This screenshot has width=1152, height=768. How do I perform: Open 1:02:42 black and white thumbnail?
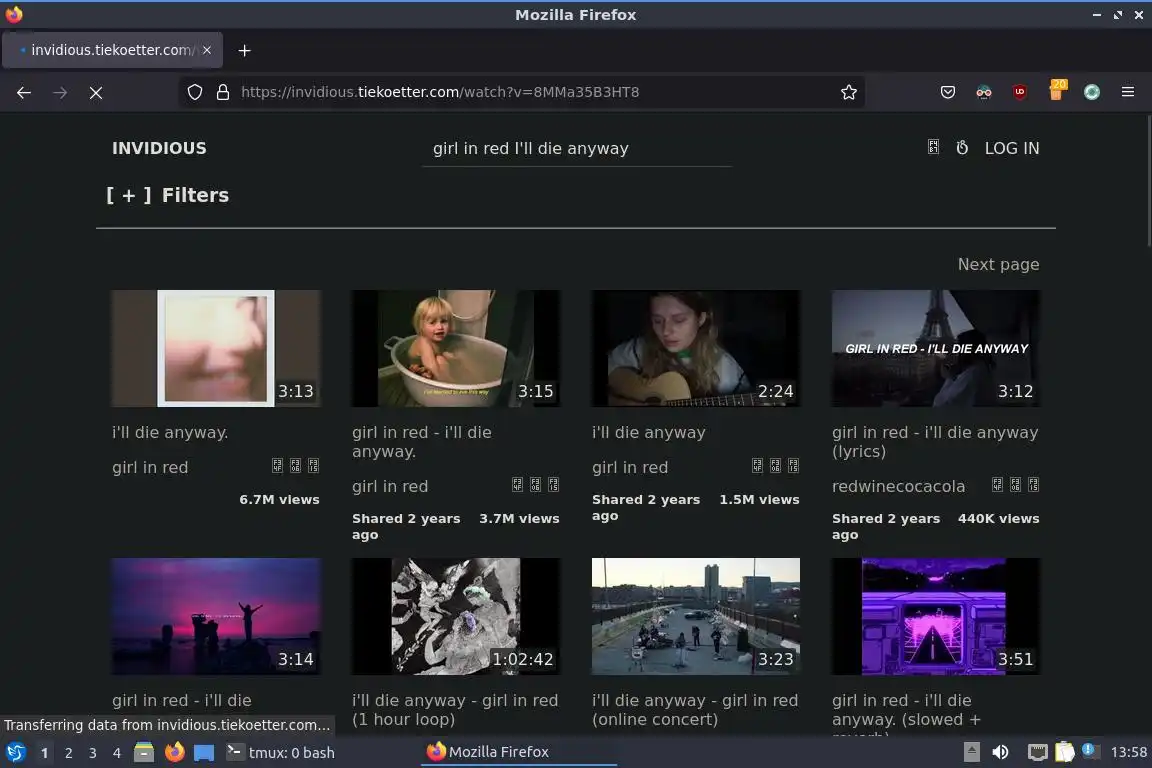(456, 616)
